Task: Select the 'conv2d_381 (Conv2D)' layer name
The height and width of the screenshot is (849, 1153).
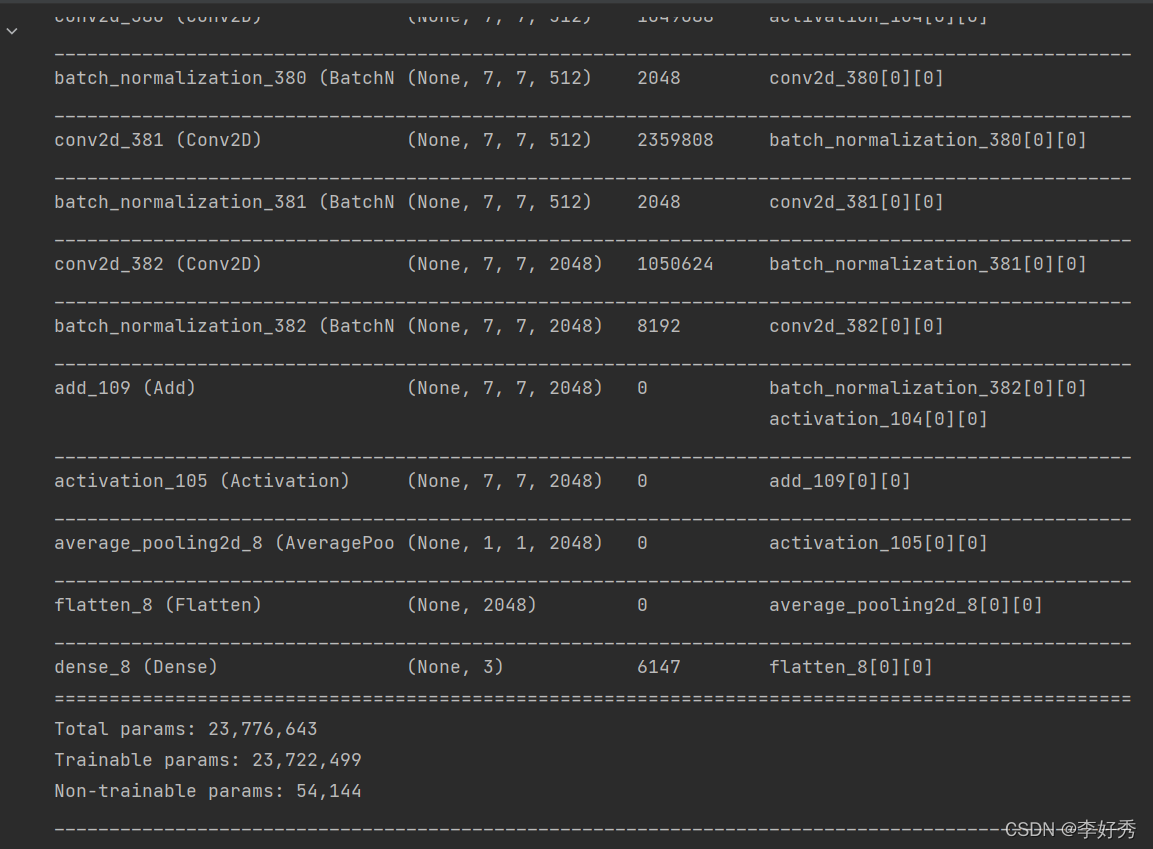Action: point(158,140)
